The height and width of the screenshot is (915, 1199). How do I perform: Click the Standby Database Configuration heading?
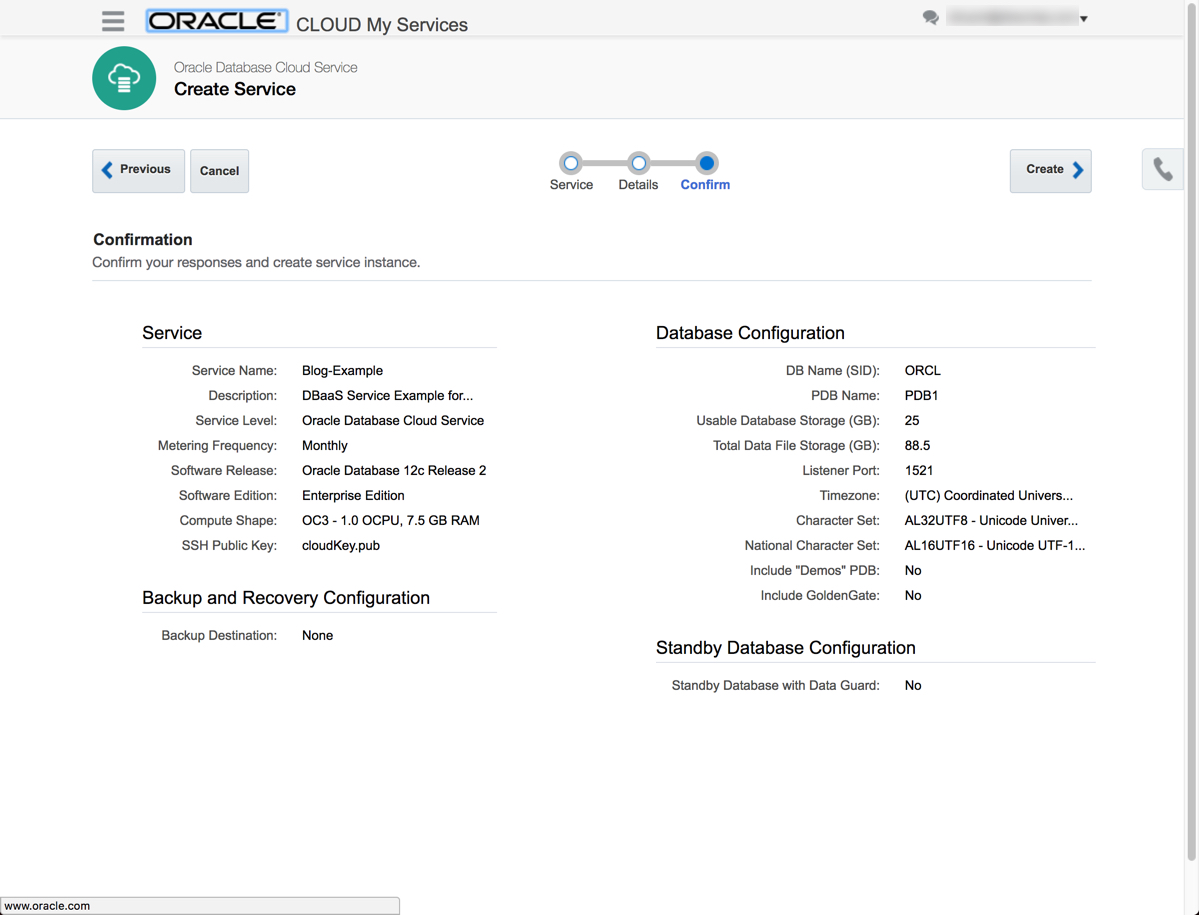click(785, 648)
